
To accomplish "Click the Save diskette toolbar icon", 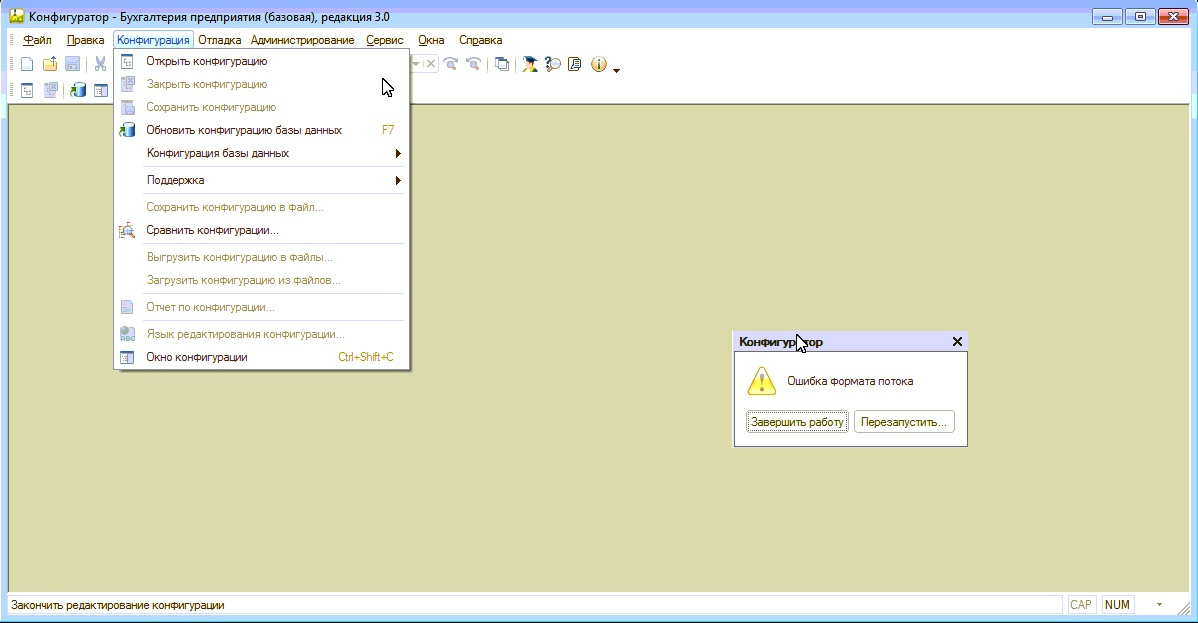I will click(x=73, y=64).
